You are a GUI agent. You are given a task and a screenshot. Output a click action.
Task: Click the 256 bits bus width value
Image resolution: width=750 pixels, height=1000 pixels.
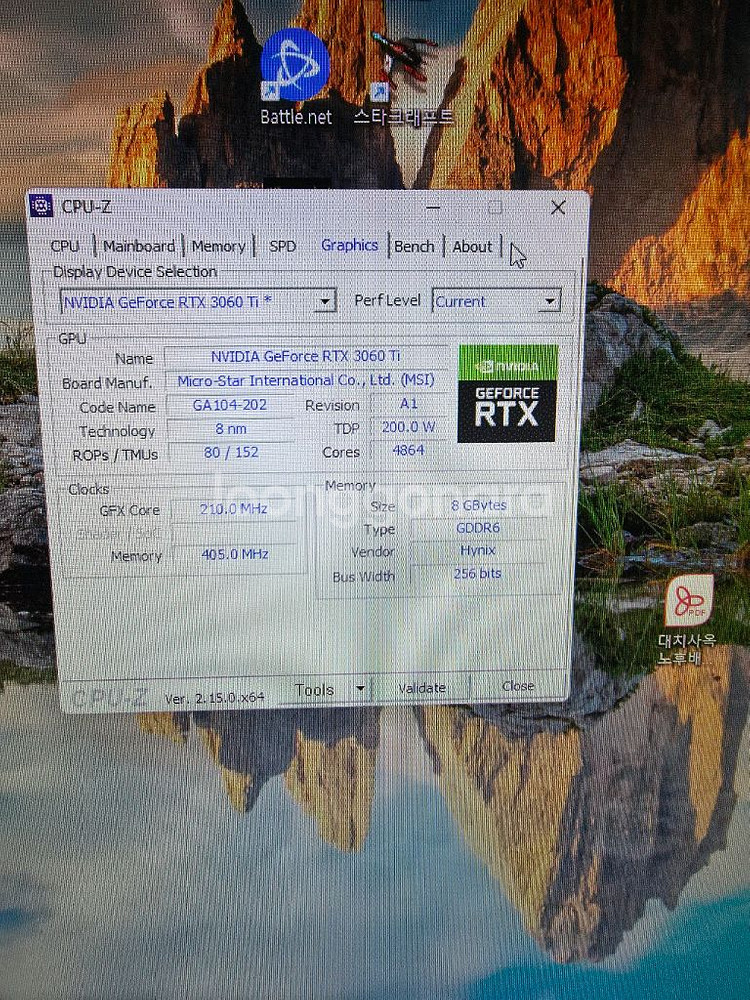[478, 573]
